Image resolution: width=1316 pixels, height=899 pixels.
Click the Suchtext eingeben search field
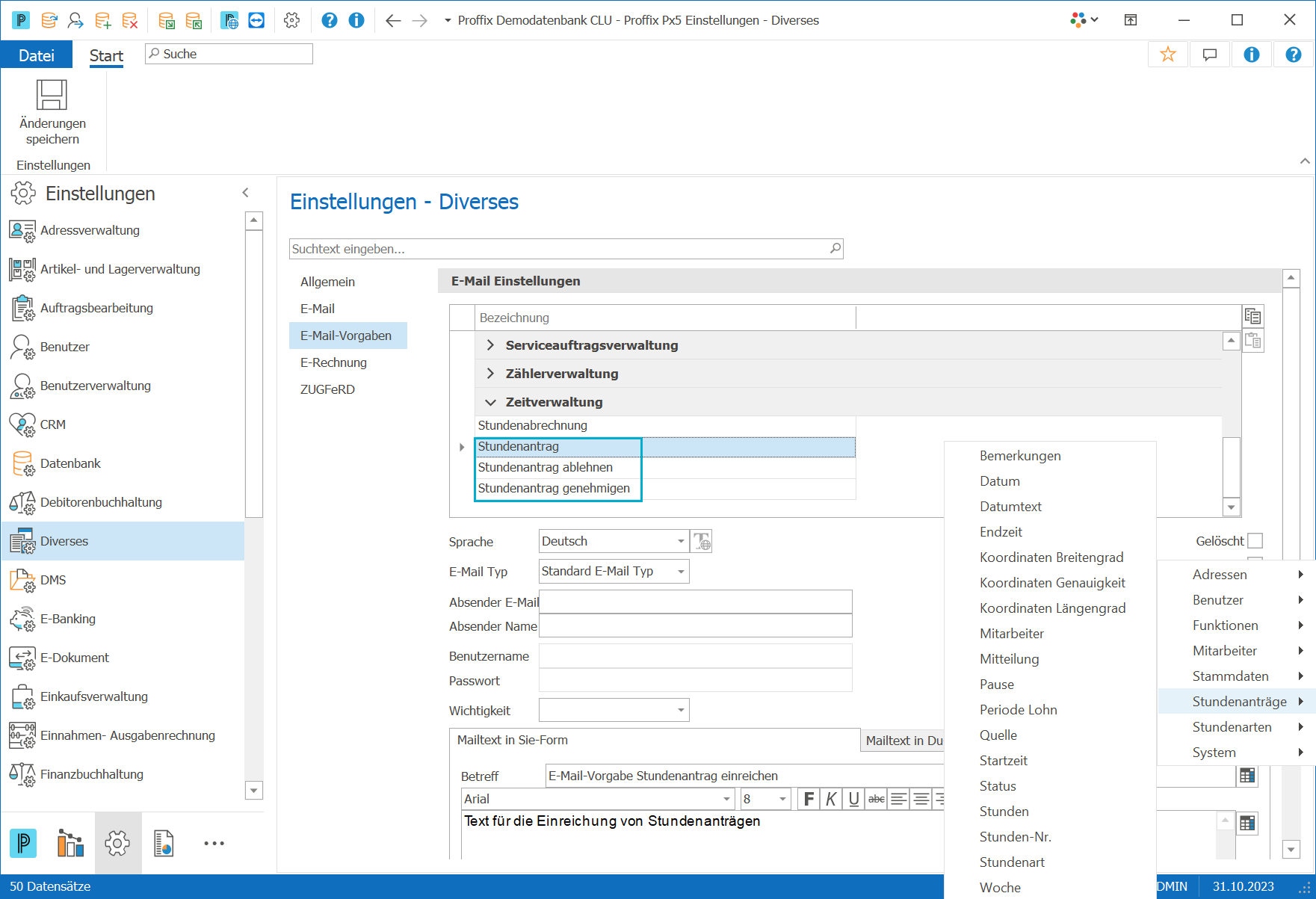566,249
